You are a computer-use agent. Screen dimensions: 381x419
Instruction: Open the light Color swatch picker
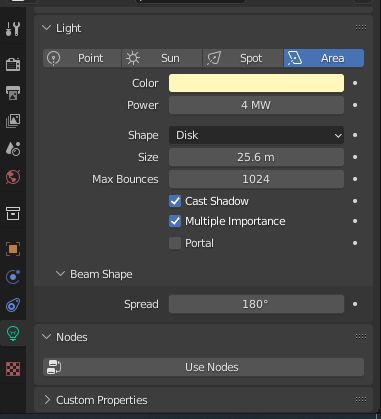(x=256, y=83)
